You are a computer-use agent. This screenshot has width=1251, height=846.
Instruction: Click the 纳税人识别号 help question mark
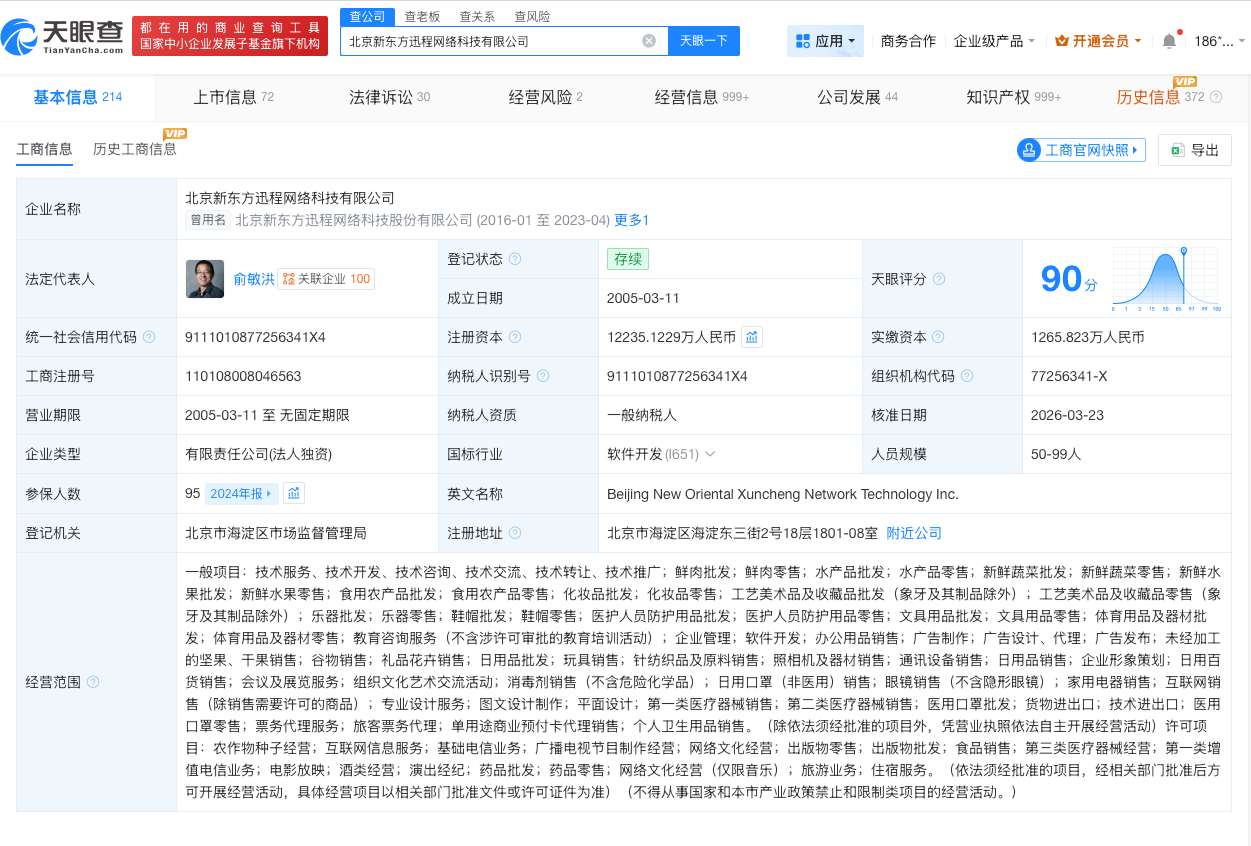click(543, 376)
